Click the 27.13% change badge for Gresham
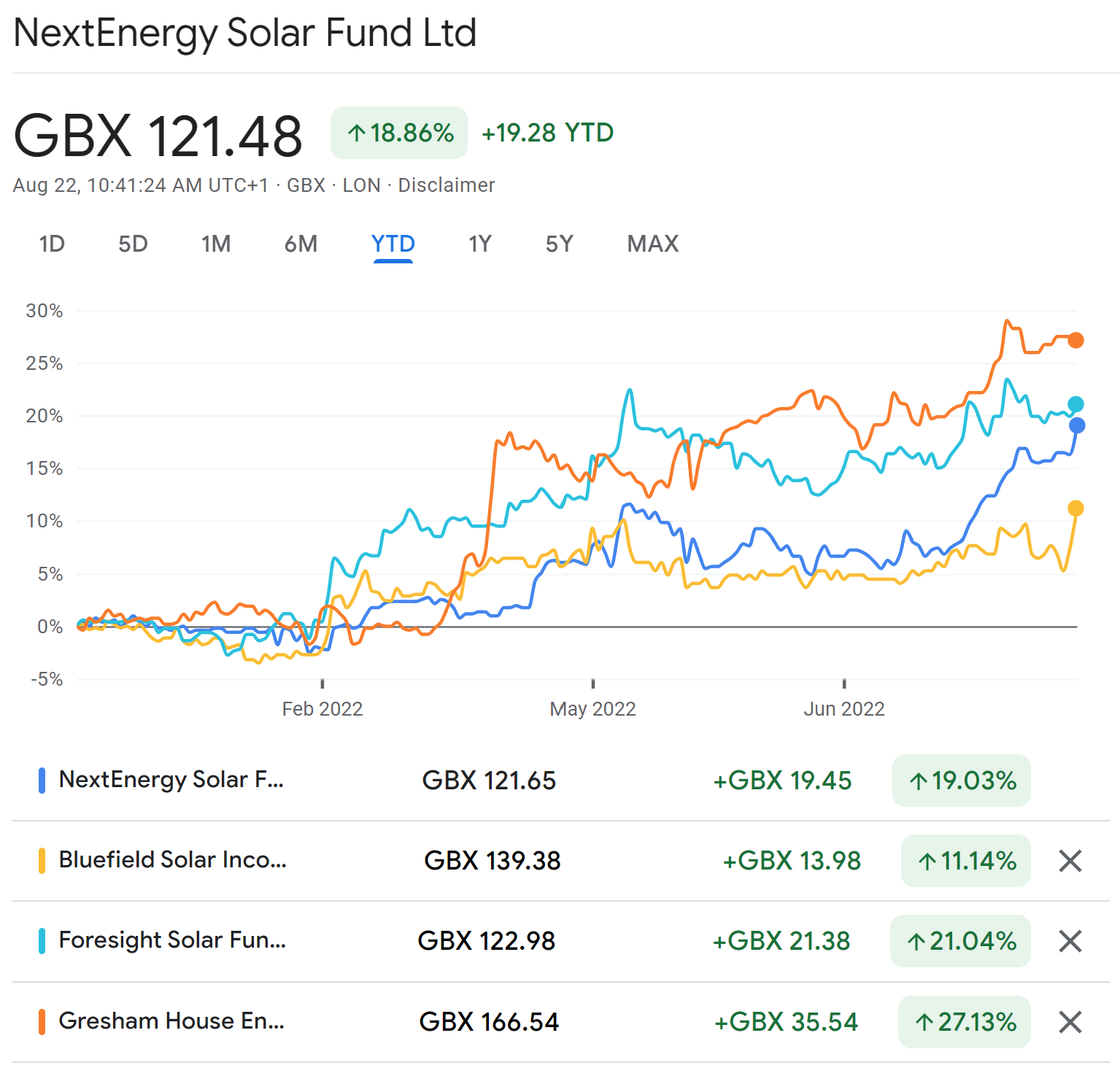 (965, 1022)
